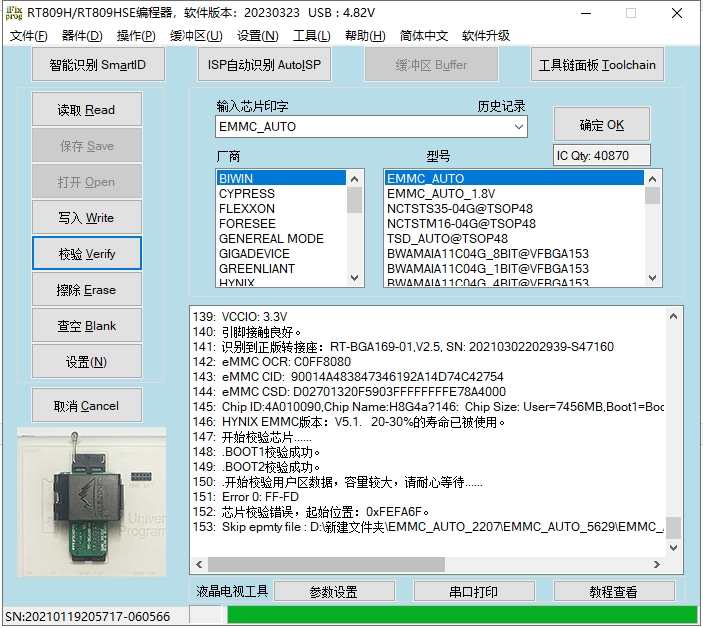Click the Verify button
This screenshot has width=703, height=628.
coord(86,254)
